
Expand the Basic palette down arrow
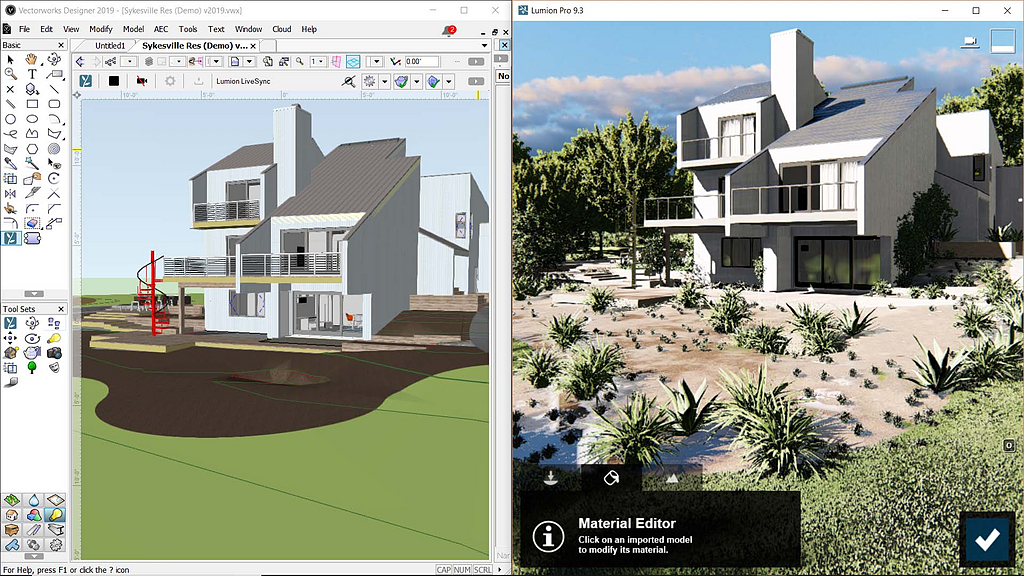tap(34, 294)
